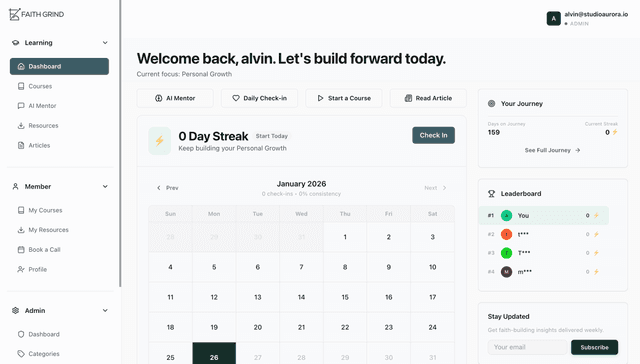640x364 pixels.
Task: Collapse the Admin section chevron
Action: pyautogui.click(x=105, y=311)
